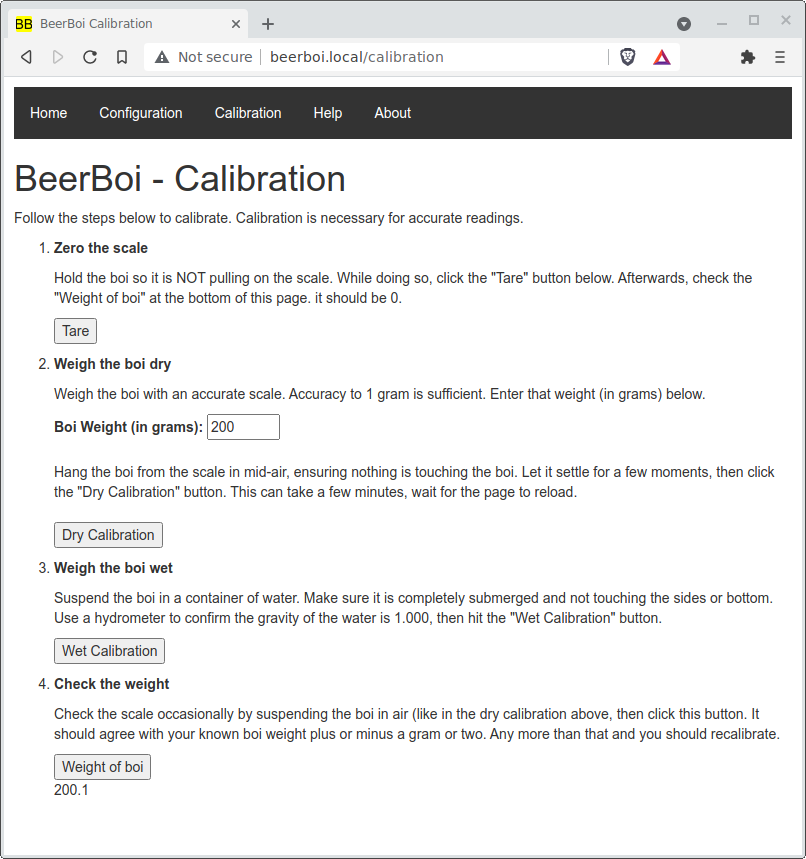Click the Boi Weight grams input field

click(243, 427)
